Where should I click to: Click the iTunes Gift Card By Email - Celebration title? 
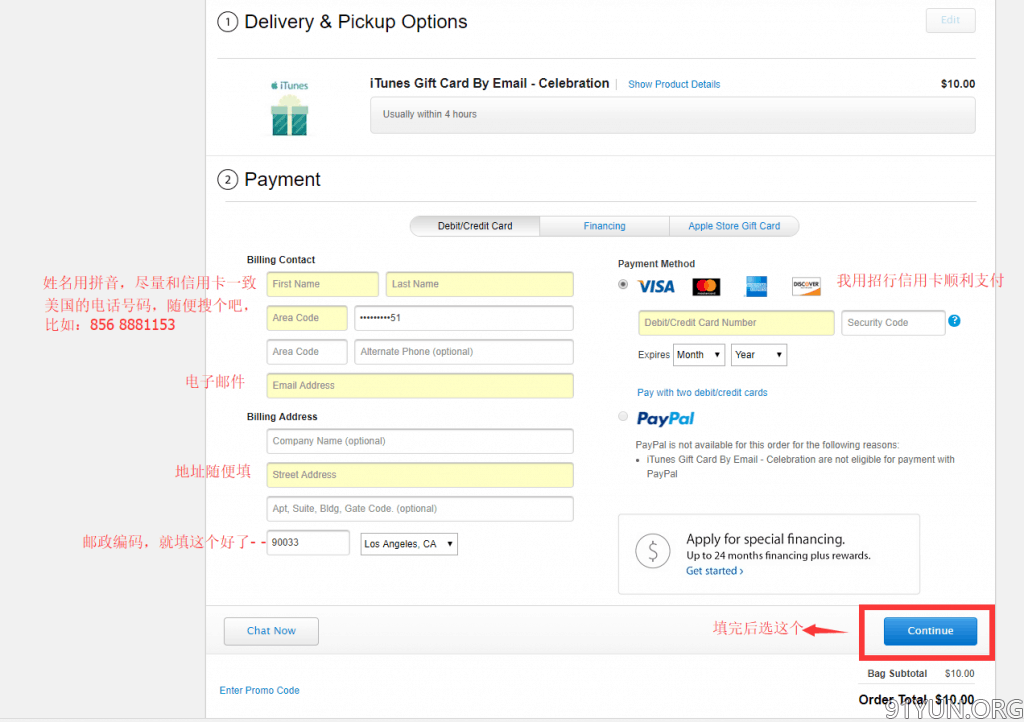point(489,84)
